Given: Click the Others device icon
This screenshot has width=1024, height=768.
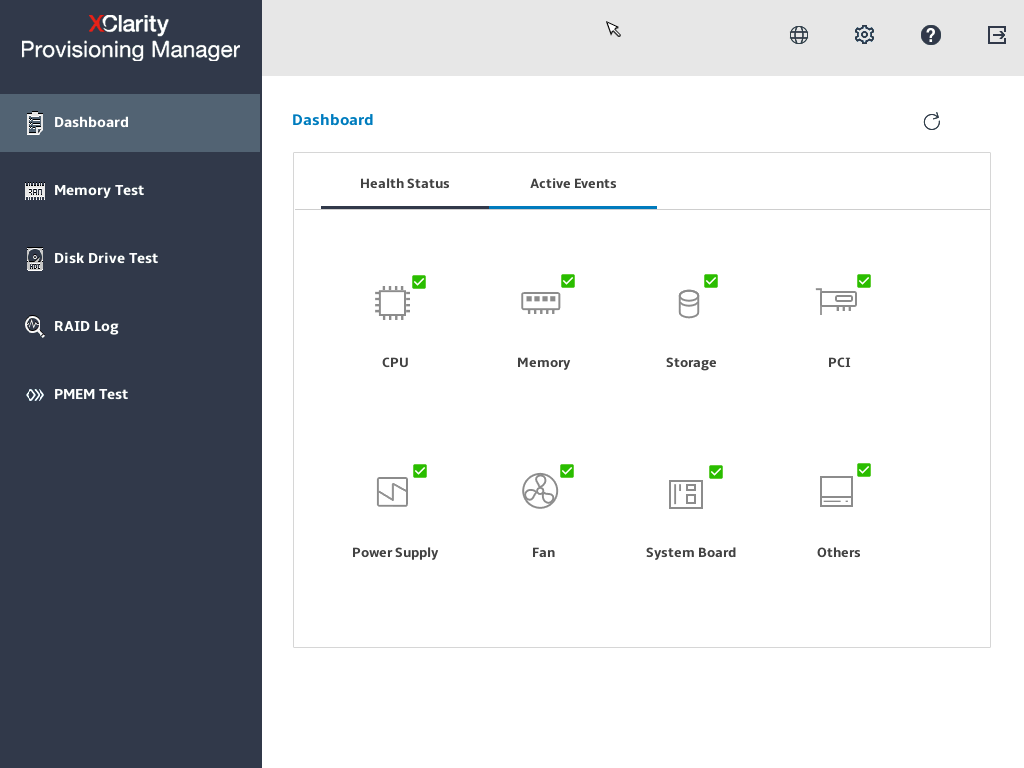Looking at the screenshot, I should (x=837, y=491).
